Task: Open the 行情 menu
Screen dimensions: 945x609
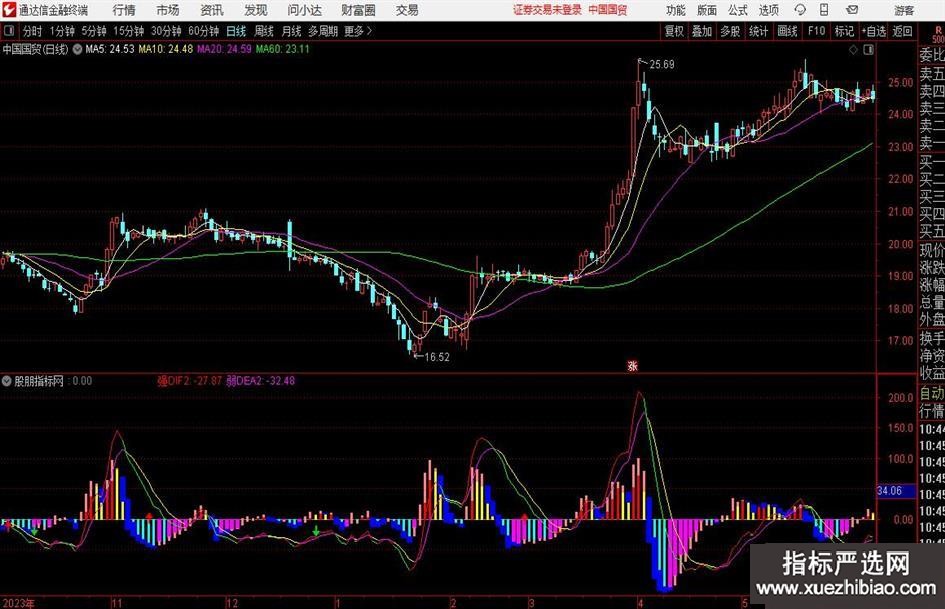Action: point(124,10)
